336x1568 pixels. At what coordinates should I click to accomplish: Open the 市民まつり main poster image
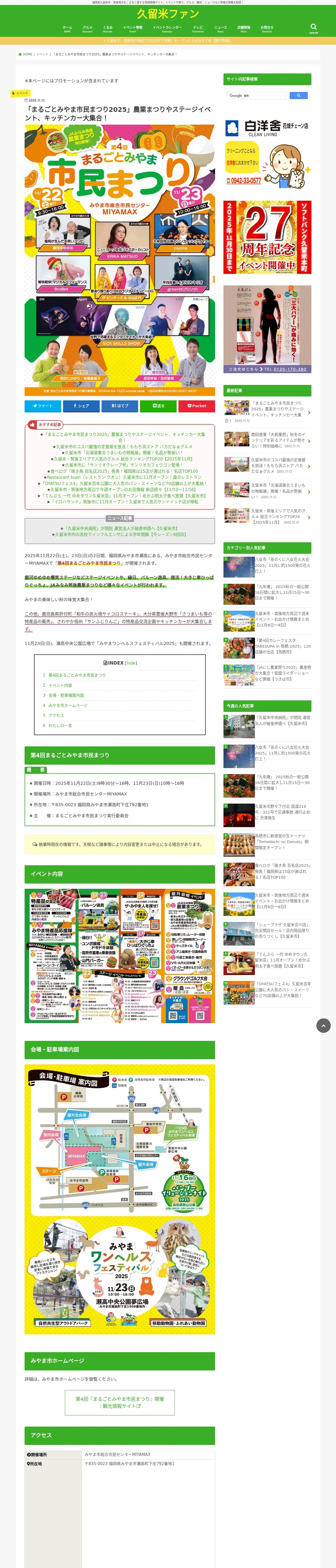coord(120,260)
